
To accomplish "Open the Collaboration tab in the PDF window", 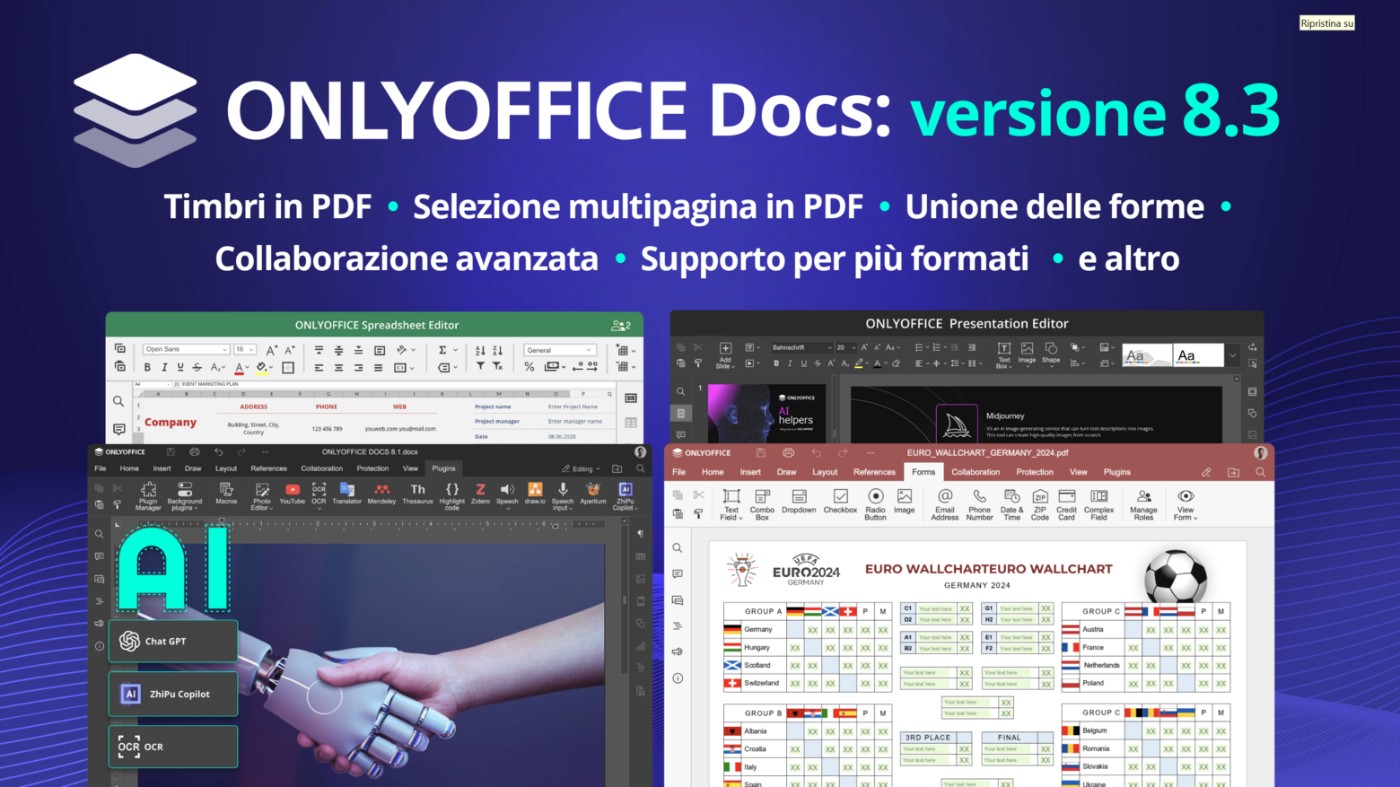I will (x=975, y=472).
